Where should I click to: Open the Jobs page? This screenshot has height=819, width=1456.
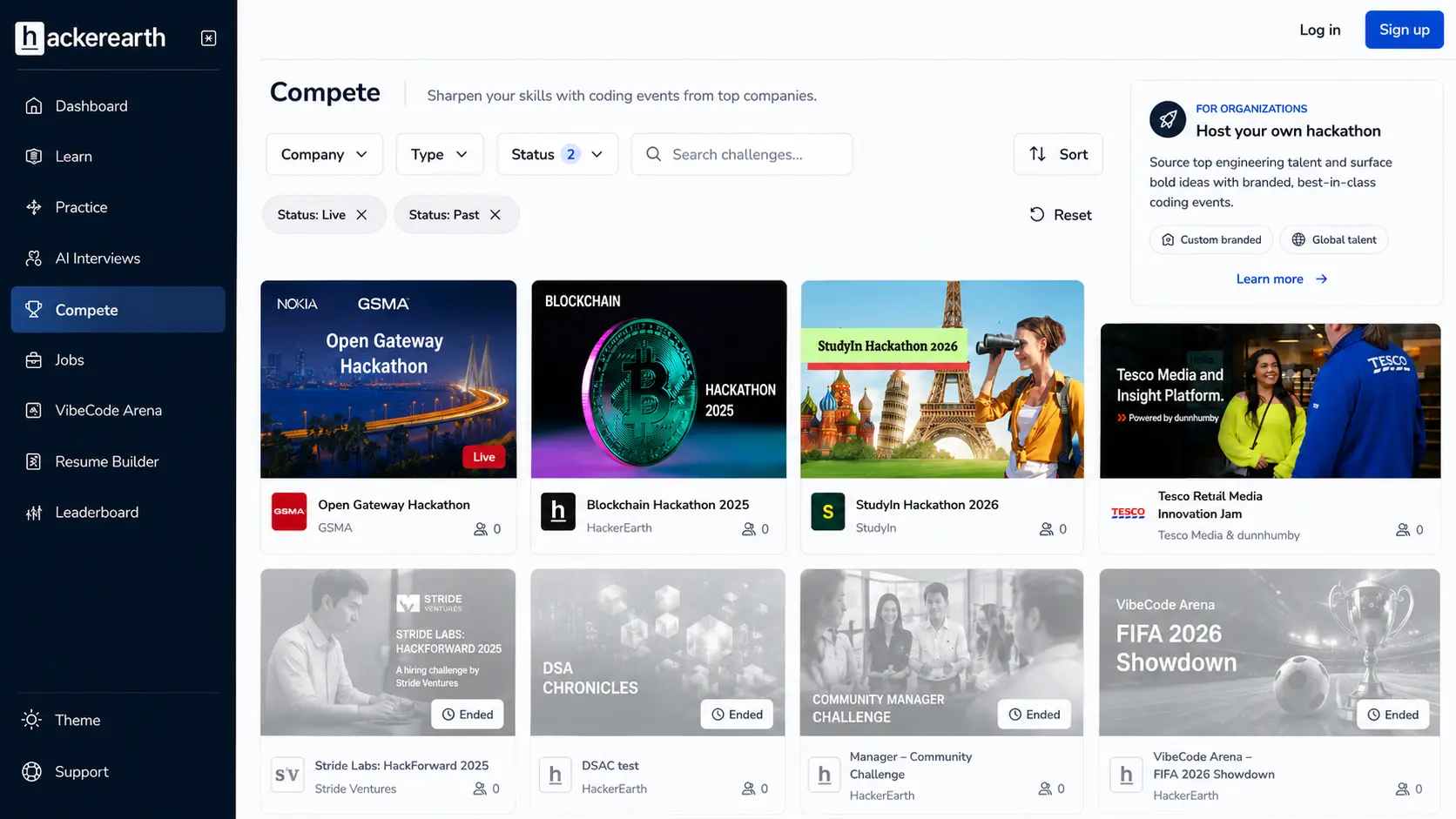pos(118,360)
